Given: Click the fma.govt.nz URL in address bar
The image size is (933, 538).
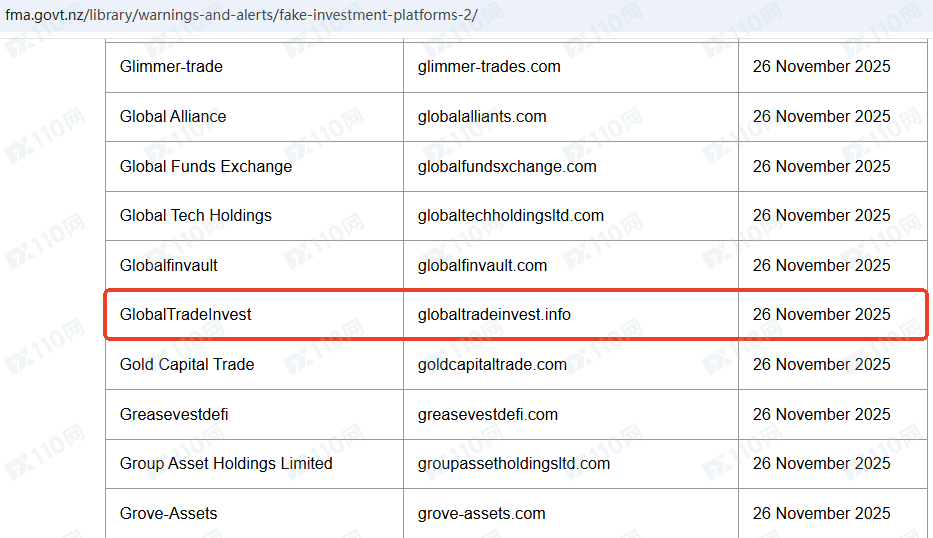Looking at the screenshot, I should coord(241,17).
